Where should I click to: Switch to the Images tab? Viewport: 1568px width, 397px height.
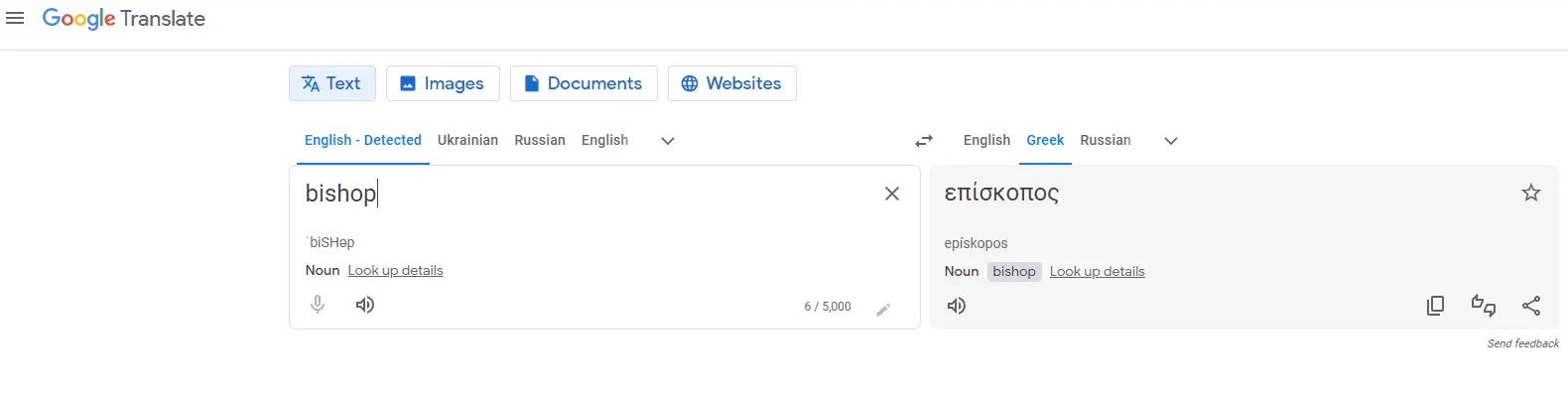pyautogui.click(x=443, y=83)
